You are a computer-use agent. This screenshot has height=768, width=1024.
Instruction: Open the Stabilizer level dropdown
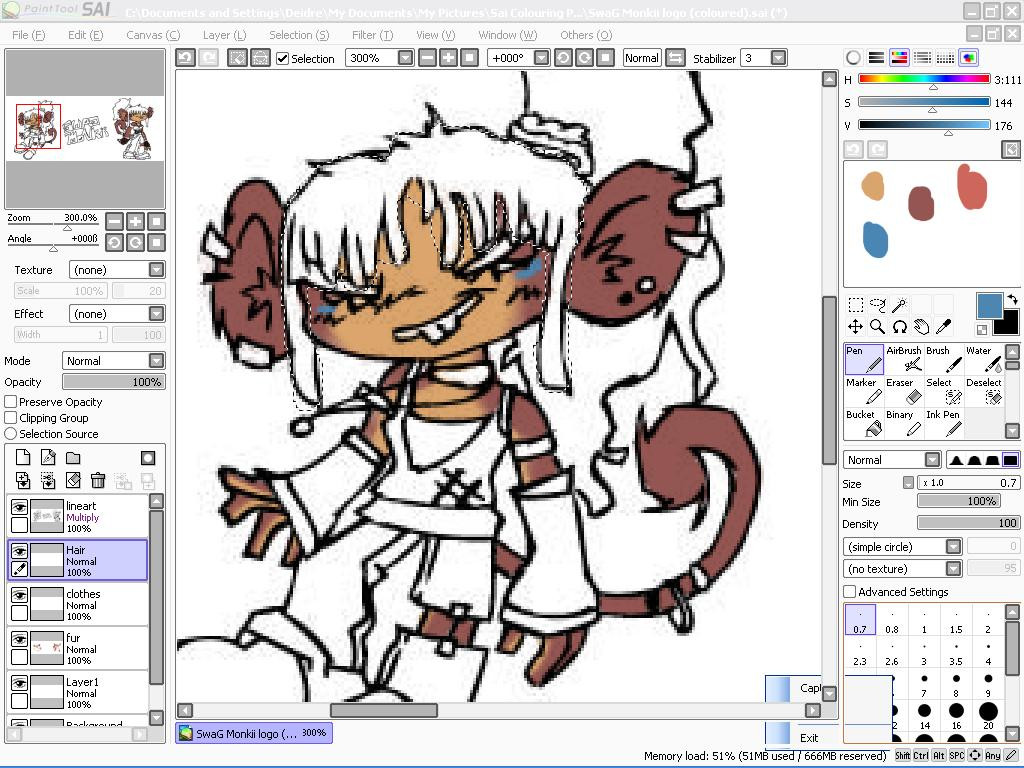(x=778, y=58)
